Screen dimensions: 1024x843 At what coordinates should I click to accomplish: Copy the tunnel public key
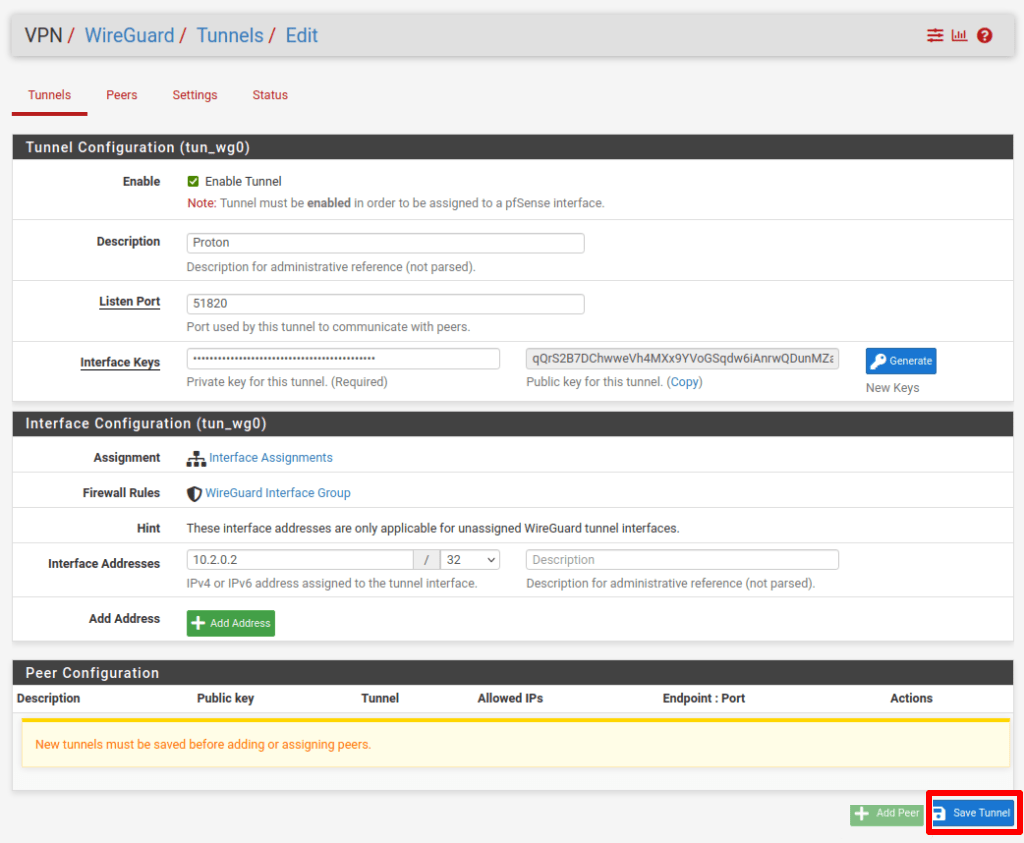684,382
